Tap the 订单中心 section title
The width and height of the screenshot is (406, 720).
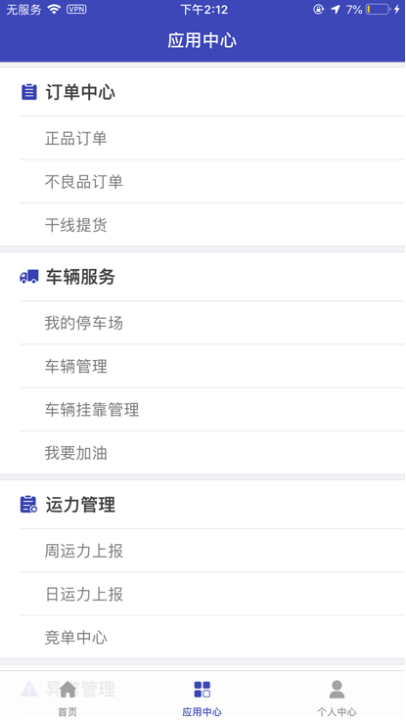[x=80, y=92]
